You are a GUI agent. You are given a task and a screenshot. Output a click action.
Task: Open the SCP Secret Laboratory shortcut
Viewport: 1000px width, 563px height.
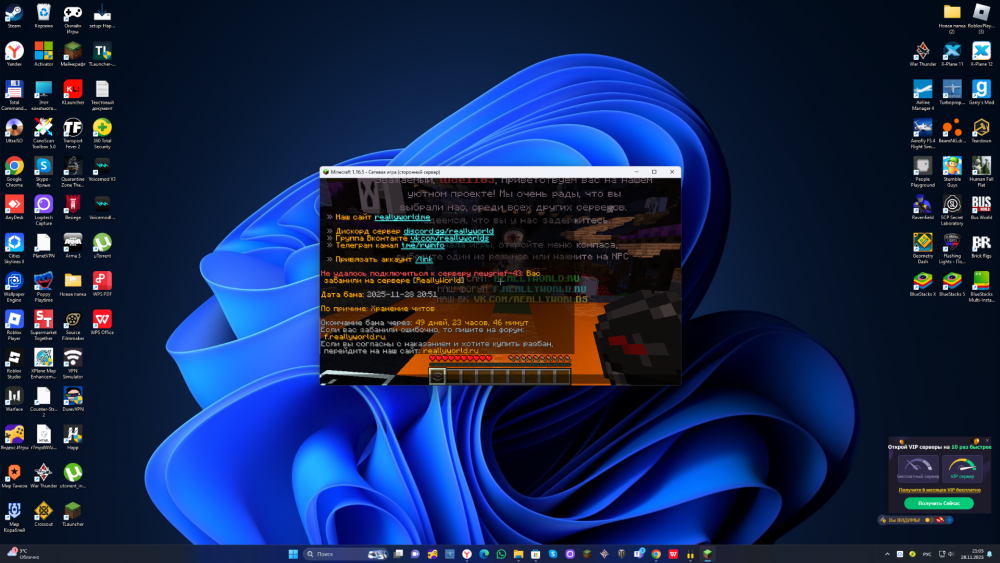coord(952,209)
